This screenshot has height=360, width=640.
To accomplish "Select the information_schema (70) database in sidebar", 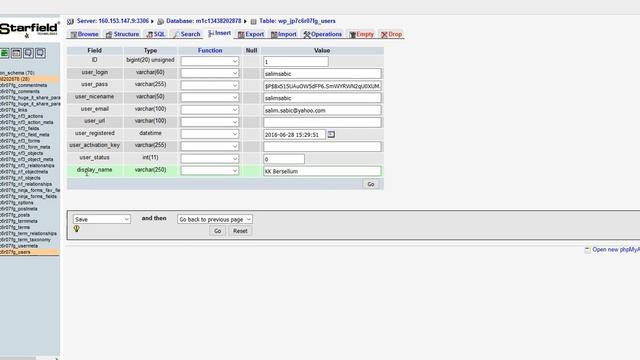I will [17, 73].
